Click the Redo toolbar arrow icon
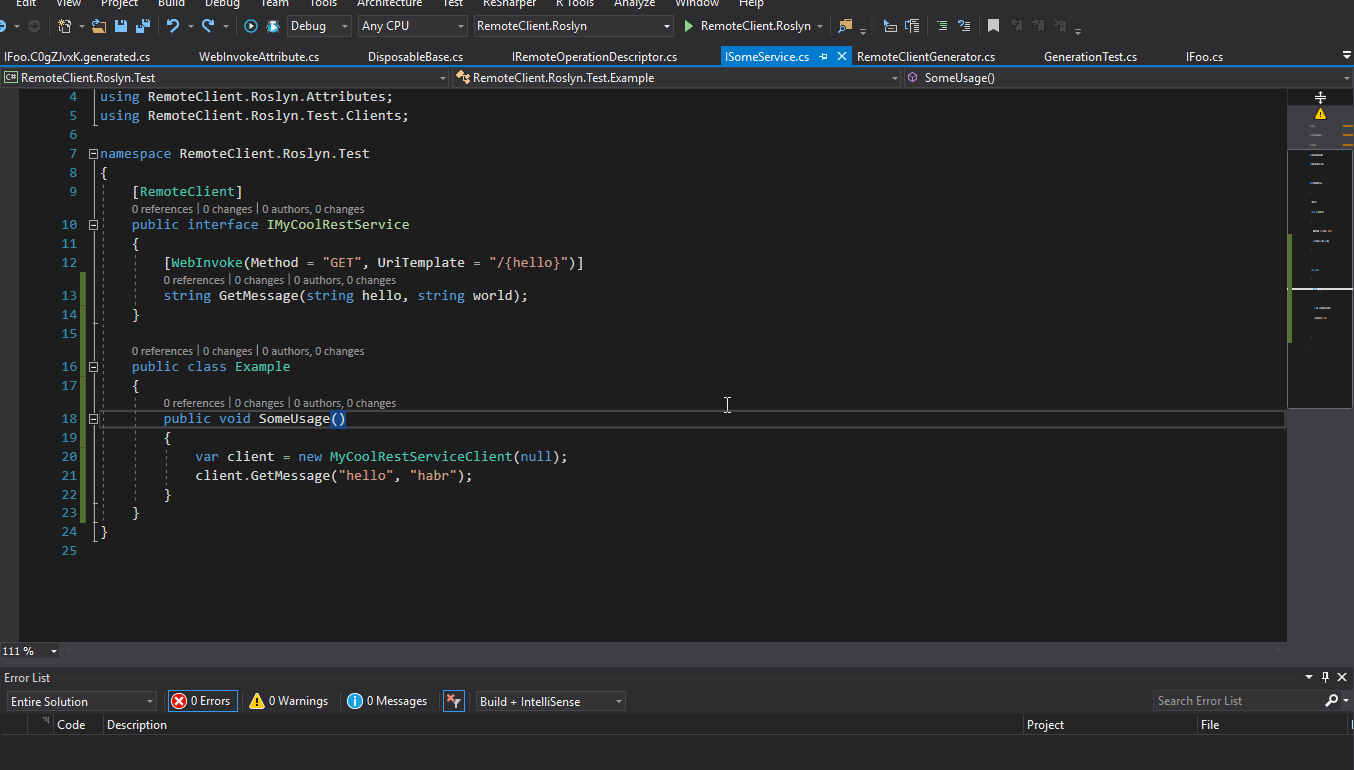This screenshot has height=770, width=1354. (x=208, y=26)
